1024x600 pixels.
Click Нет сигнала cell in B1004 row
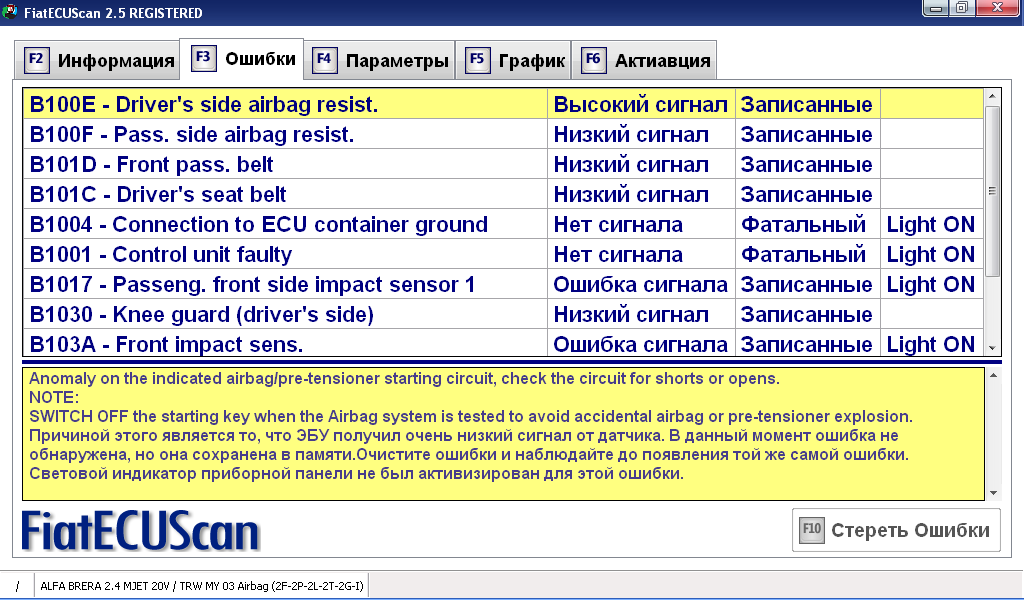pyautogui.click(x=641, y=225)
